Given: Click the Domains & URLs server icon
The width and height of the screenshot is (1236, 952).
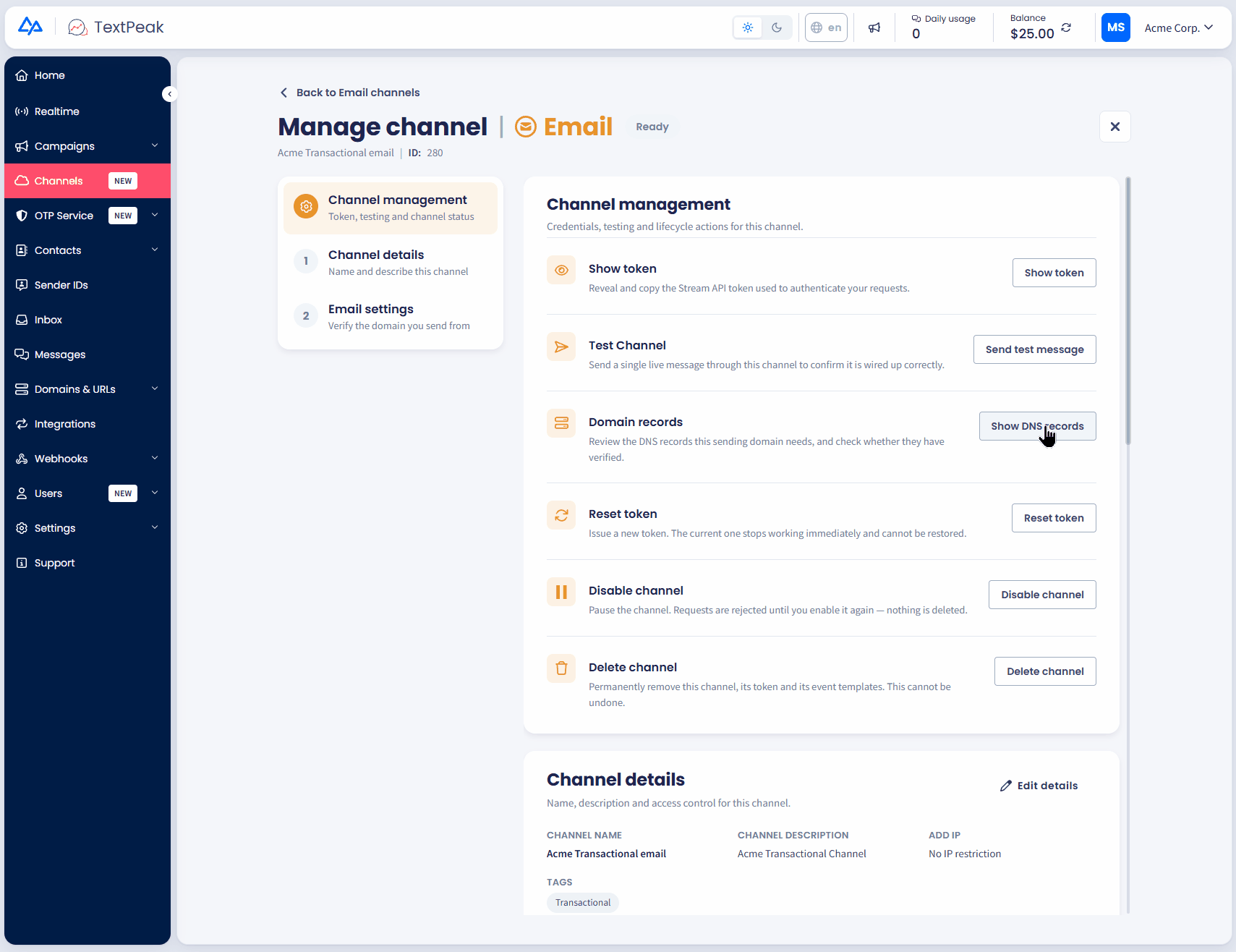Looking at the screenshot, I should click(x=22, y=389).
